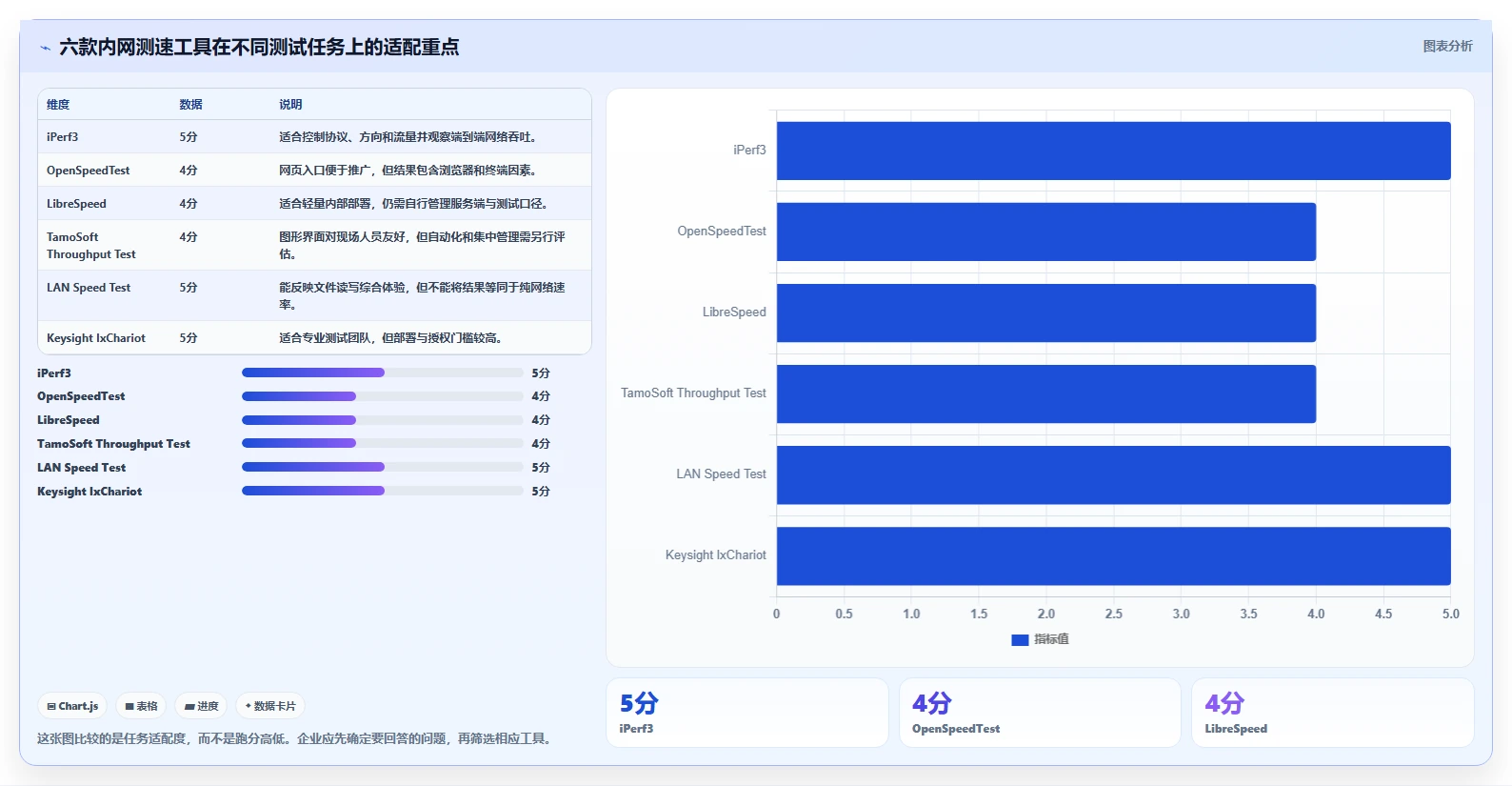1512x786 pixels.
Task: Click the Keysight description about 专业测试团队
Action: click(x=391, y=338)
